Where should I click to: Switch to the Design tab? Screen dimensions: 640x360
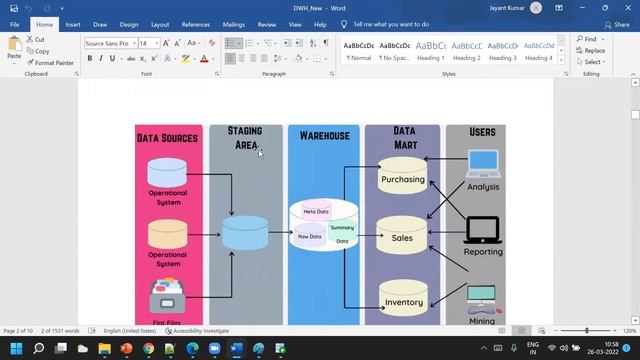129,24
